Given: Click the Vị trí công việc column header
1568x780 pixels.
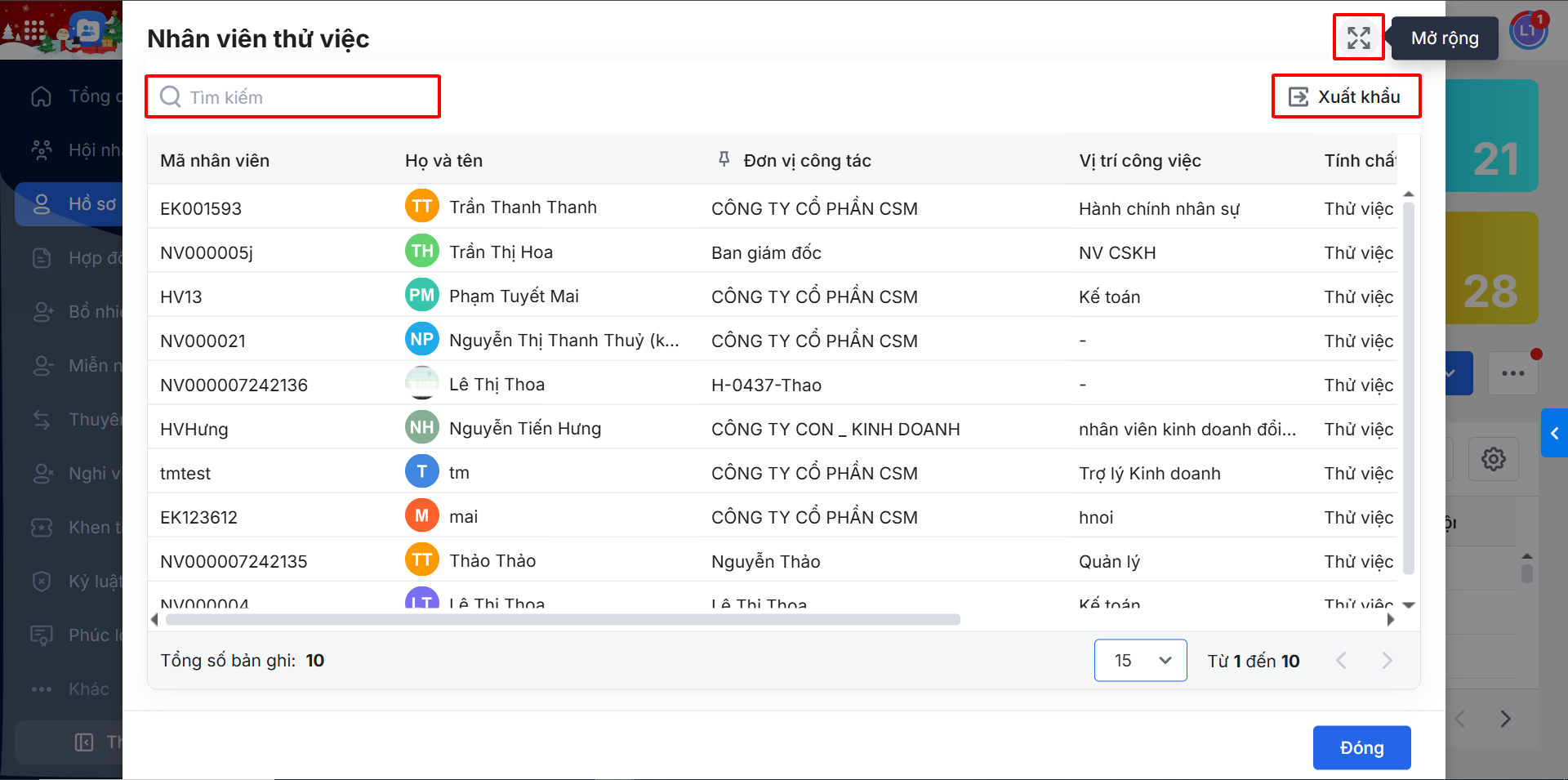Looking at the screenshot, I should click(1140, 160).
